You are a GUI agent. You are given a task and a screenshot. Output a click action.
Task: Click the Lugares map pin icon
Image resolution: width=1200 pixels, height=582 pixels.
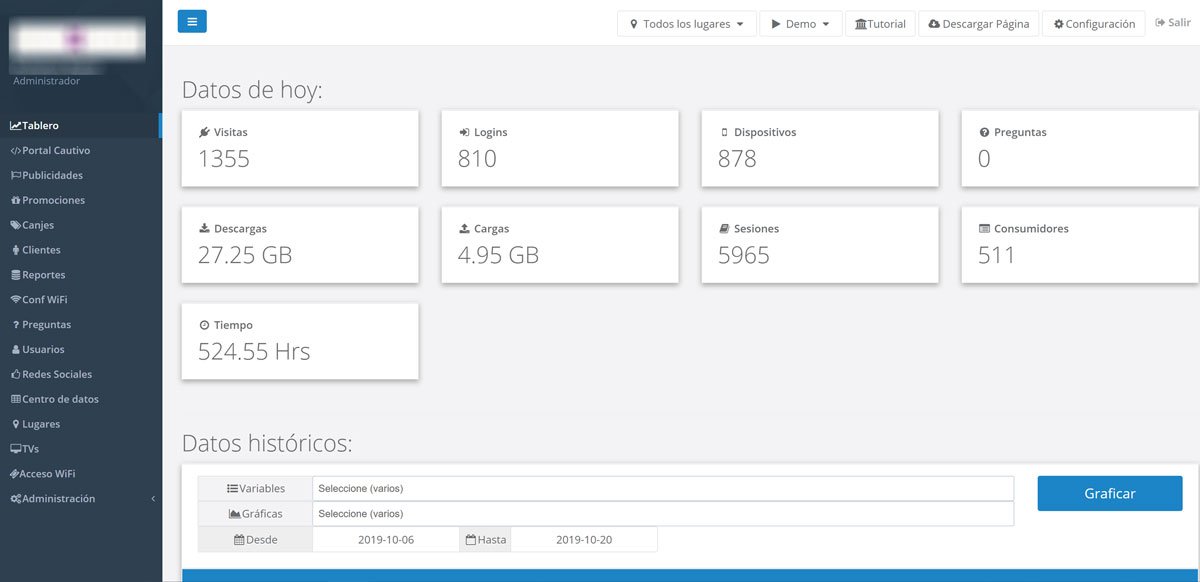coord(15,425)
